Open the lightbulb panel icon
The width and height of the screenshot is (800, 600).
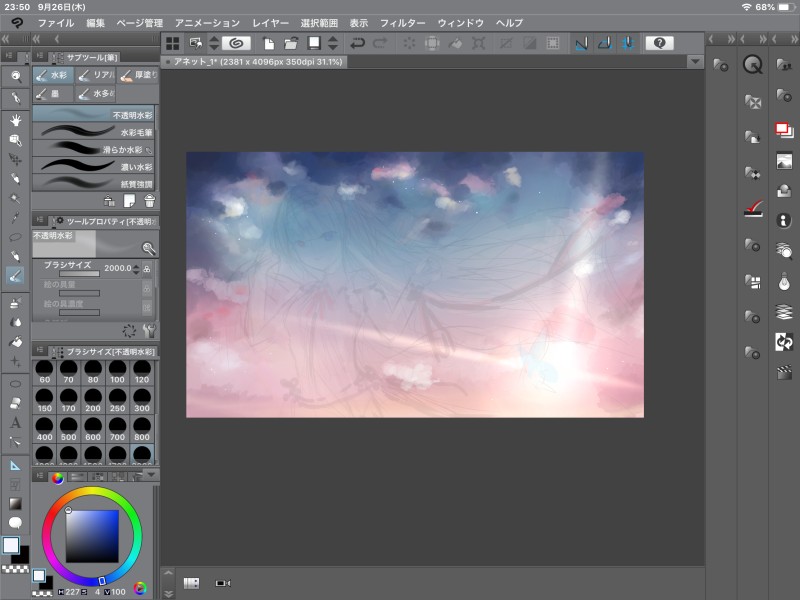click(784, 281)
